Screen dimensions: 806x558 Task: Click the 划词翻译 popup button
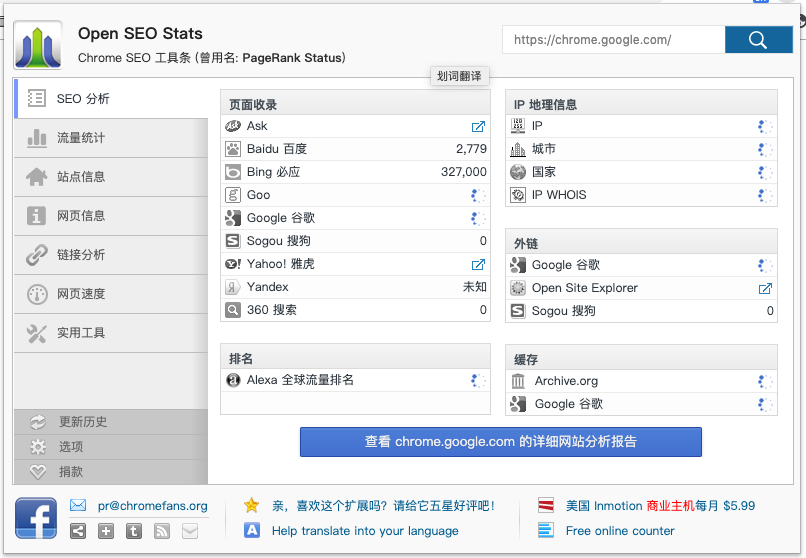[459, 76]
